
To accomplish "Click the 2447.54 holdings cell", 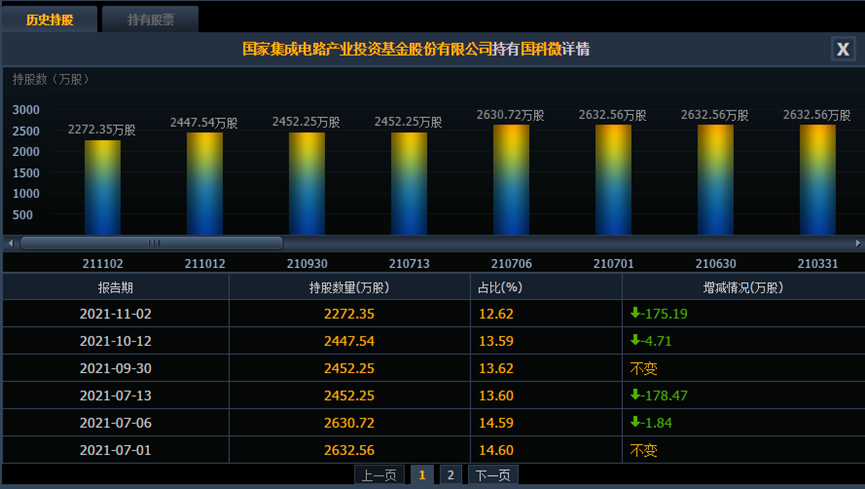I will (x=349, y=341).
